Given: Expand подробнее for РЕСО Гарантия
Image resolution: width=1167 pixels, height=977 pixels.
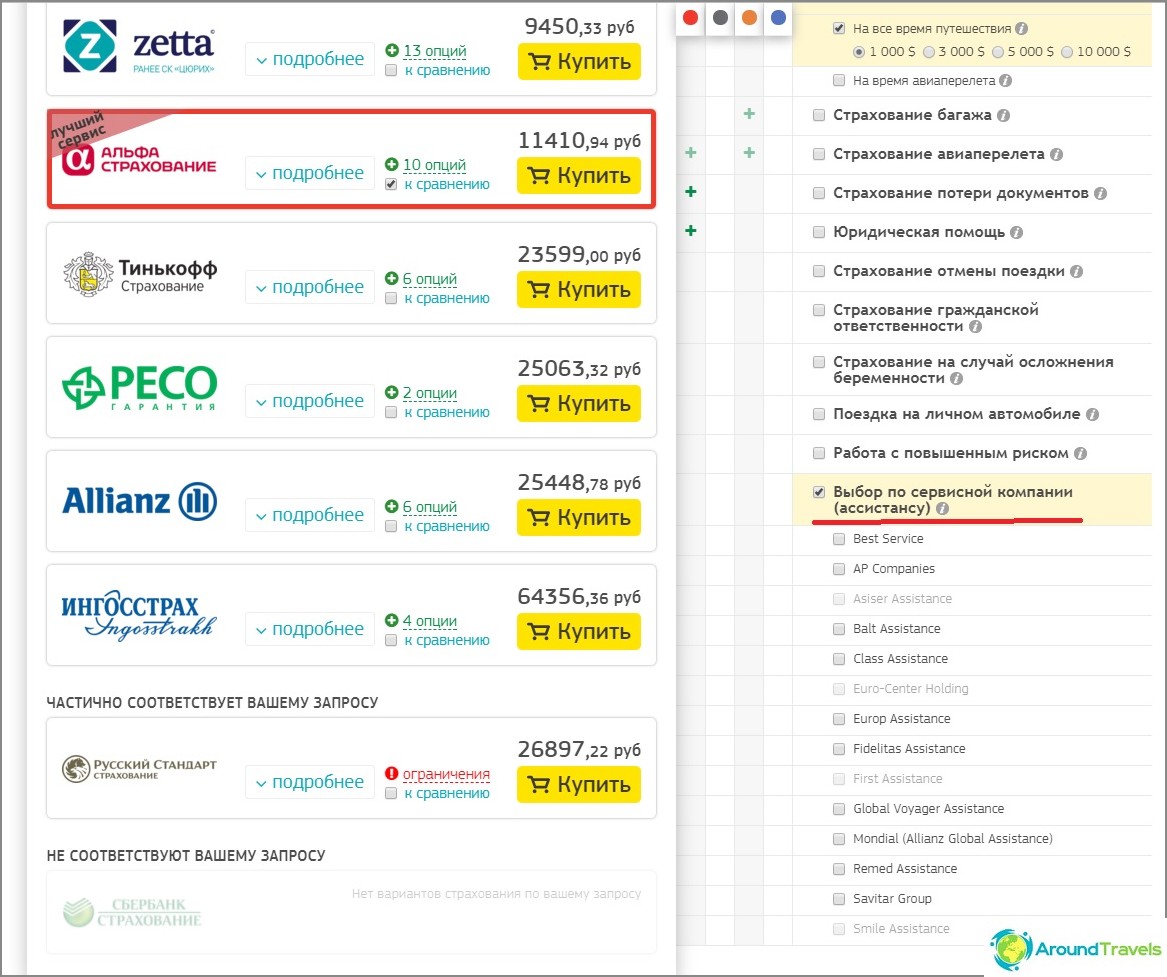Looking at the screenshot, I should click(310, 400).
